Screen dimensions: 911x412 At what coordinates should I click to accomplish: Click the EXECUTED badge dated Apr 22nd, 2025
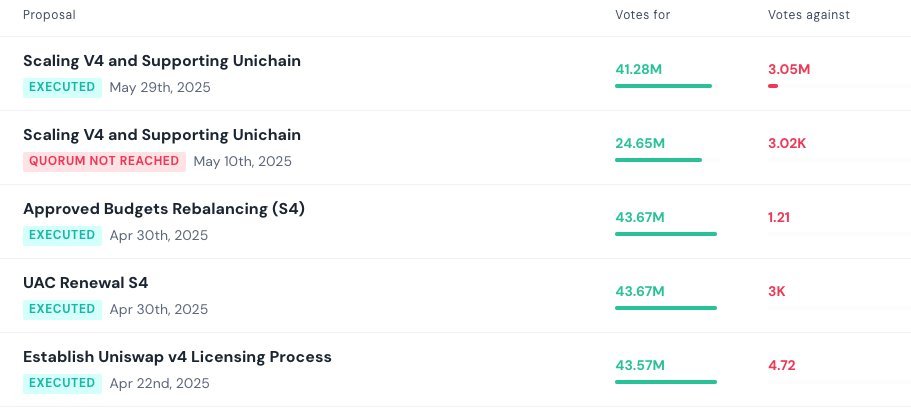(62, 383)
